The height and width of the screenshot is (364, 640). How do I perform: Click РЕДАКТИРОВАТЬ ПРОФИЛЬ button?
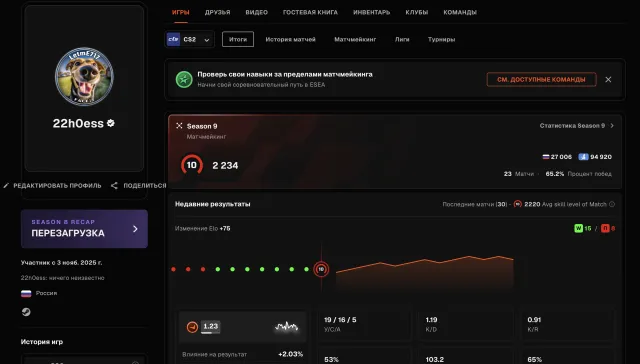click(52, 186)
